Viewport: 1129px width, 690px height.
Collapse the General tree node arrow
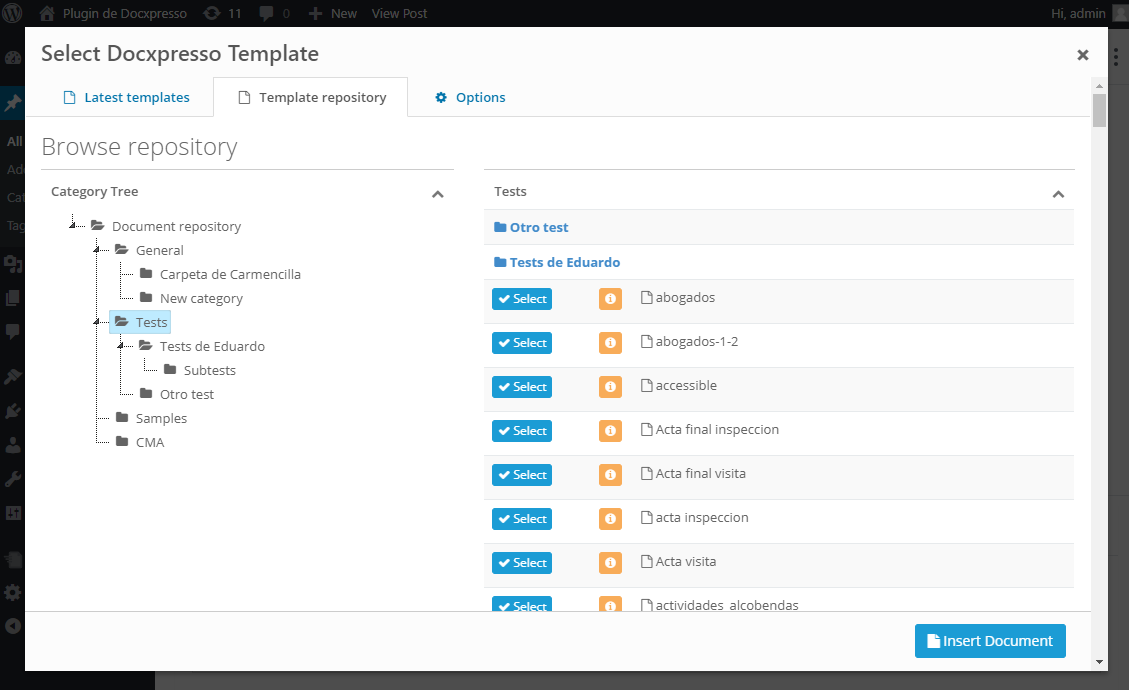[x=96, y=250]
